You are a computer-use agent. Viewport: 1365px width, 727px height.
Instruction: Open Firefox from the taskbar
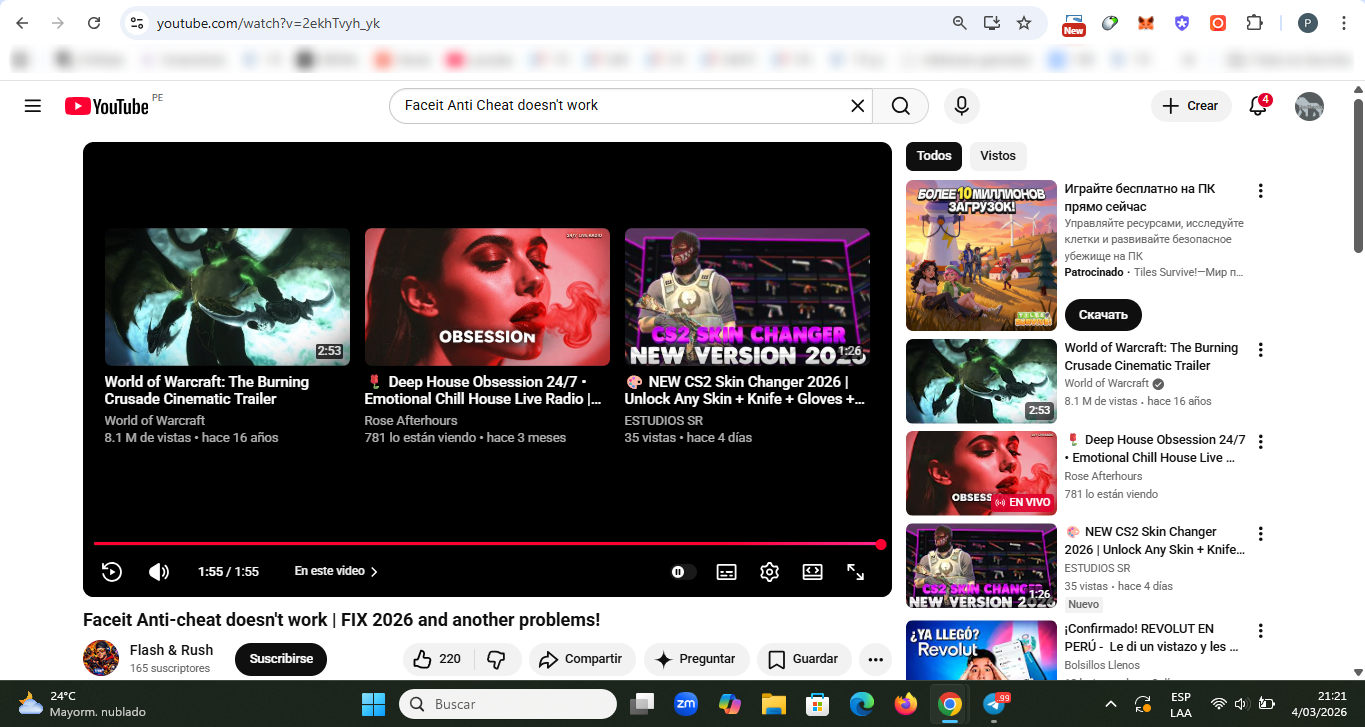coord(906,704)
